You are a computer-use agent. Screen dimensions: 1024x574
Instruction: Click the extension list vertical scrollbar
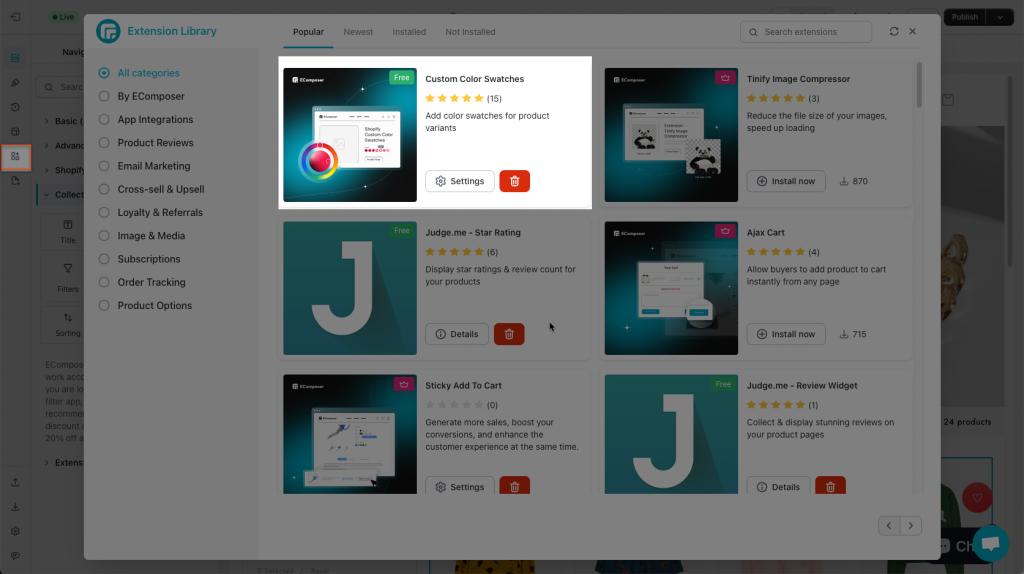[x=919, y=85]
